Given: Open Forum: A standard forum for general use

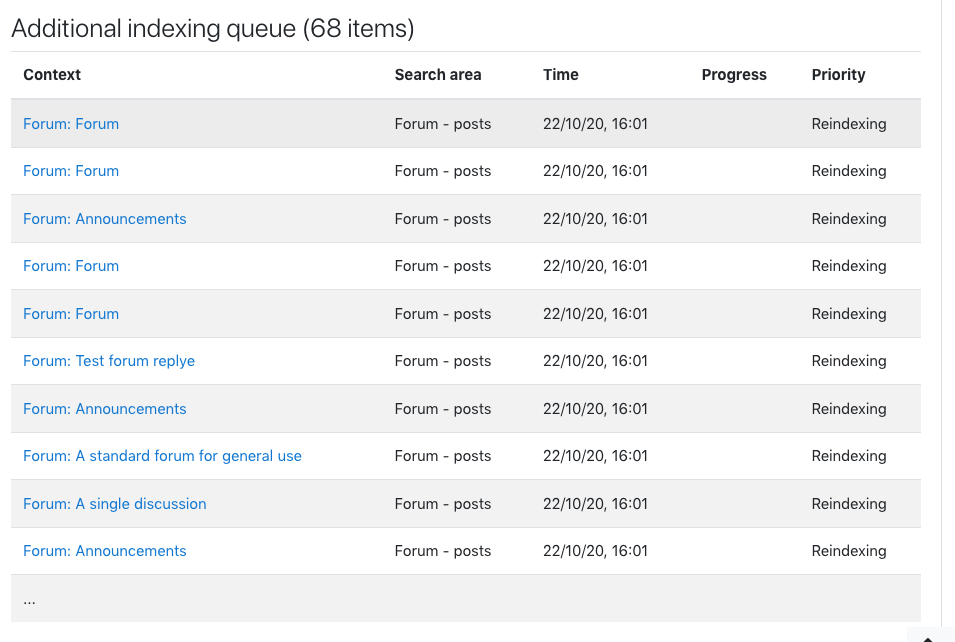Looking at the screenshot, I should [162, 456].
